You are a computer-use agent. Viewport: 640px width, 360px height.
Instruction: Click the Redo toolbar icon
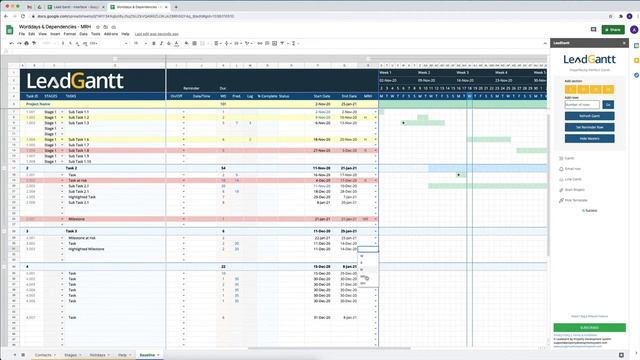coord(19,43)
